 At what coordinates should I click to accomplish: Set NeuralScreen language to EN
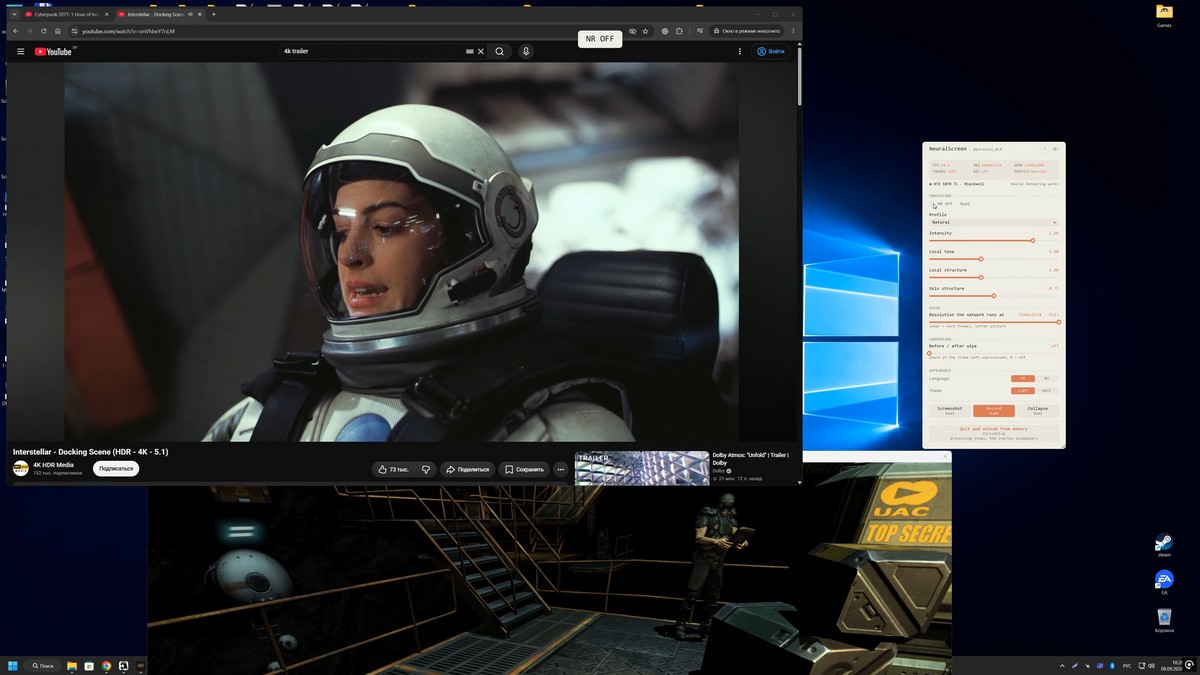1023,379
